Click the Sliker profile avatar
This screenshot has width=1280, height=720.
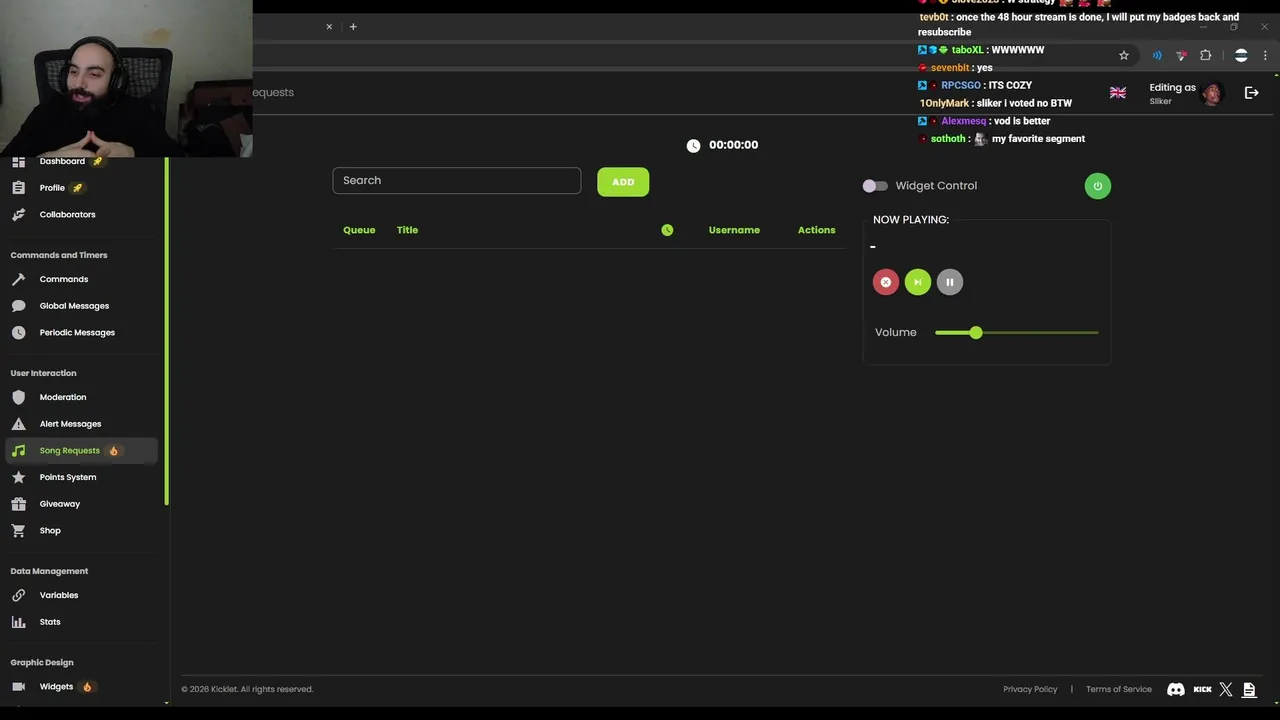(x=1212, y=93)
